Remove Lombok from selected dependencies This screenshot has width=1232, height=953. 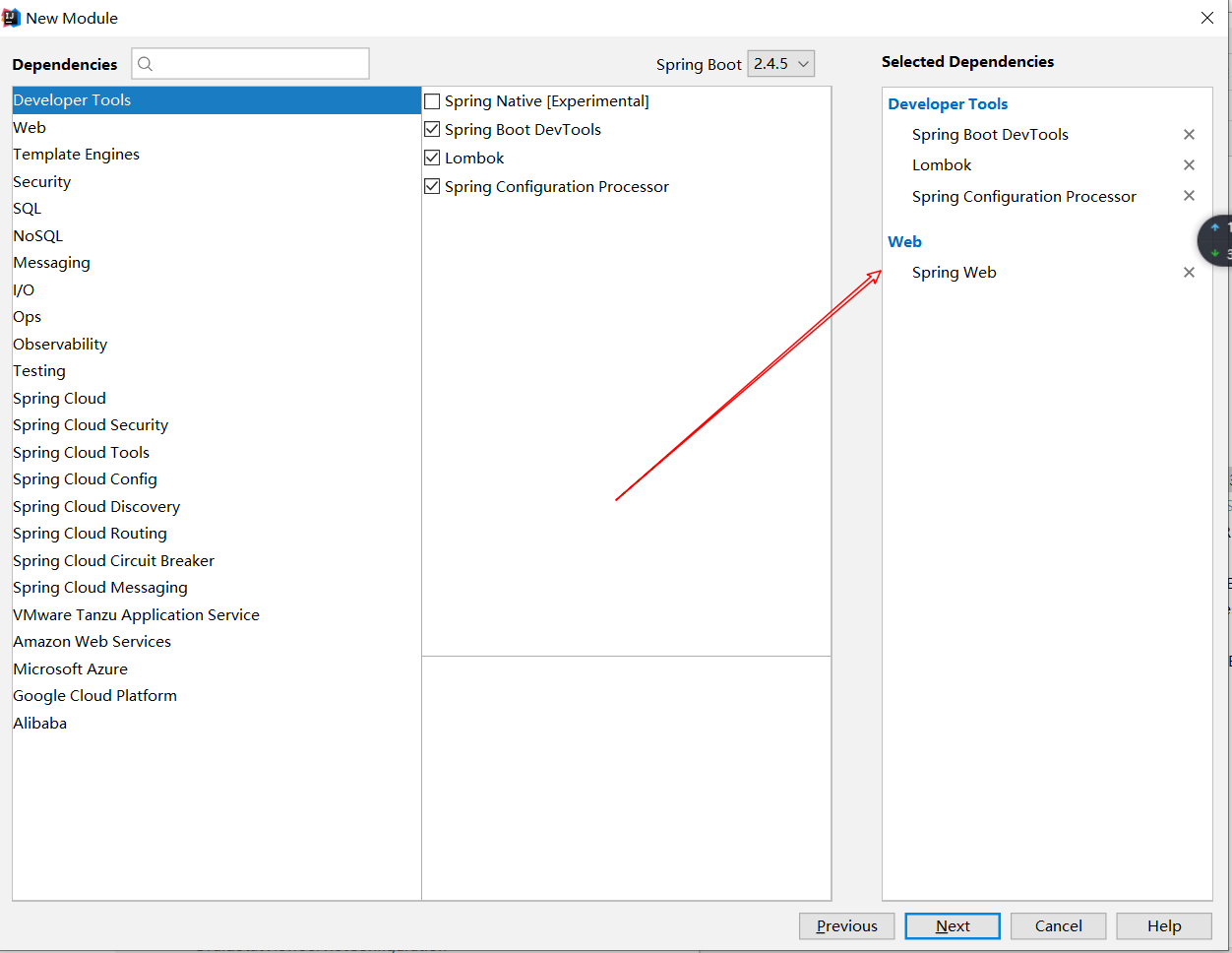[1189, 165]
